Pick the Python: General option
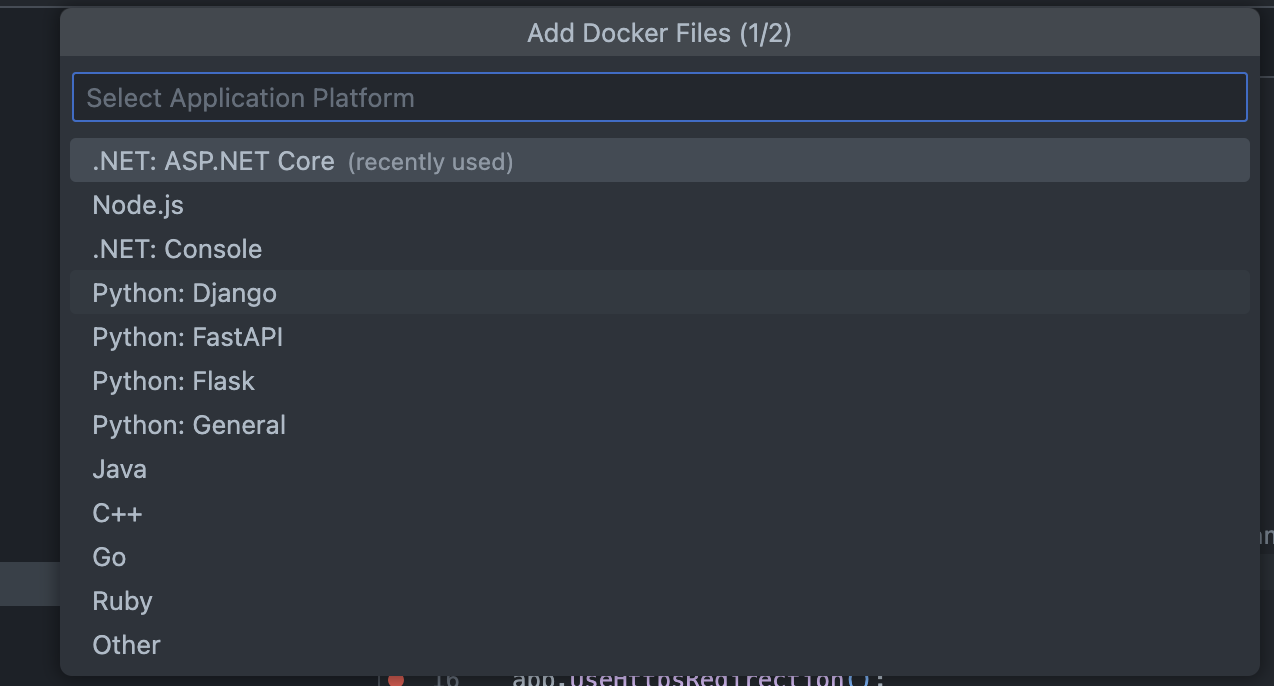The image size is (1274, 686). pyautogui.click(x=188, y=425)
